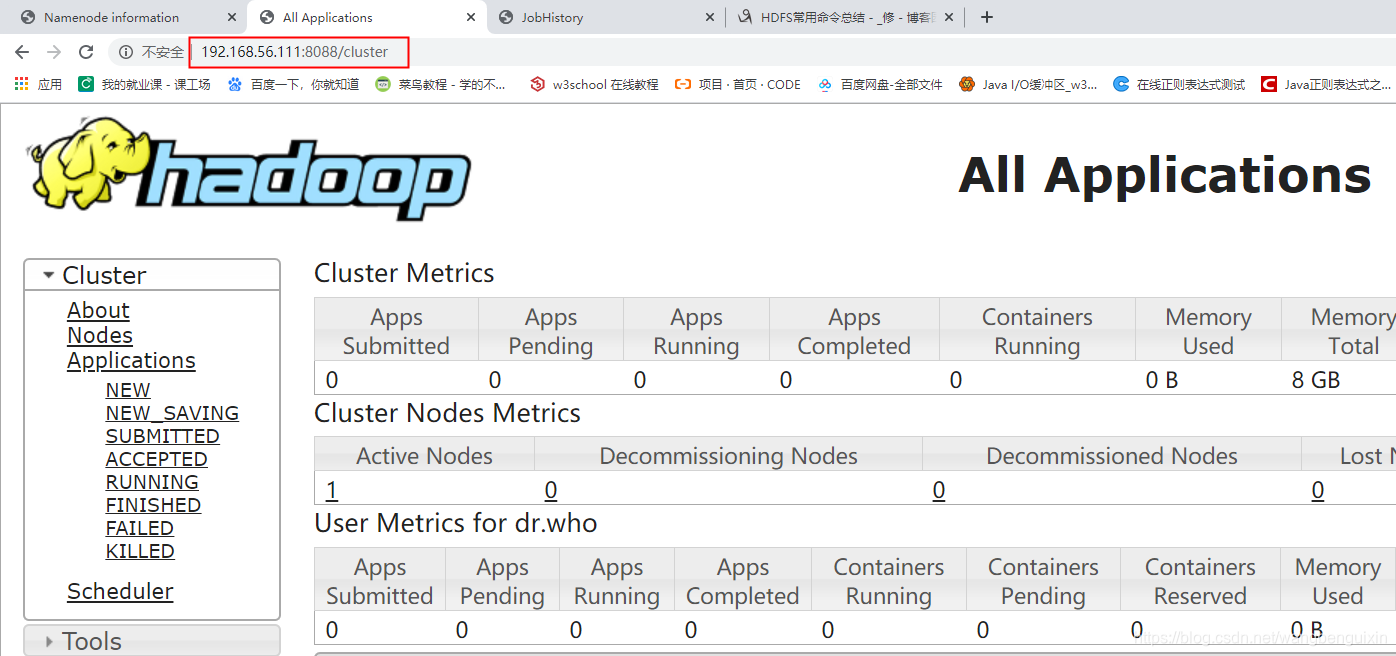Click the Cluster Metrics Apps Completed header
The height and width of the screenshot is (656, 1396).
click(854, 331)
